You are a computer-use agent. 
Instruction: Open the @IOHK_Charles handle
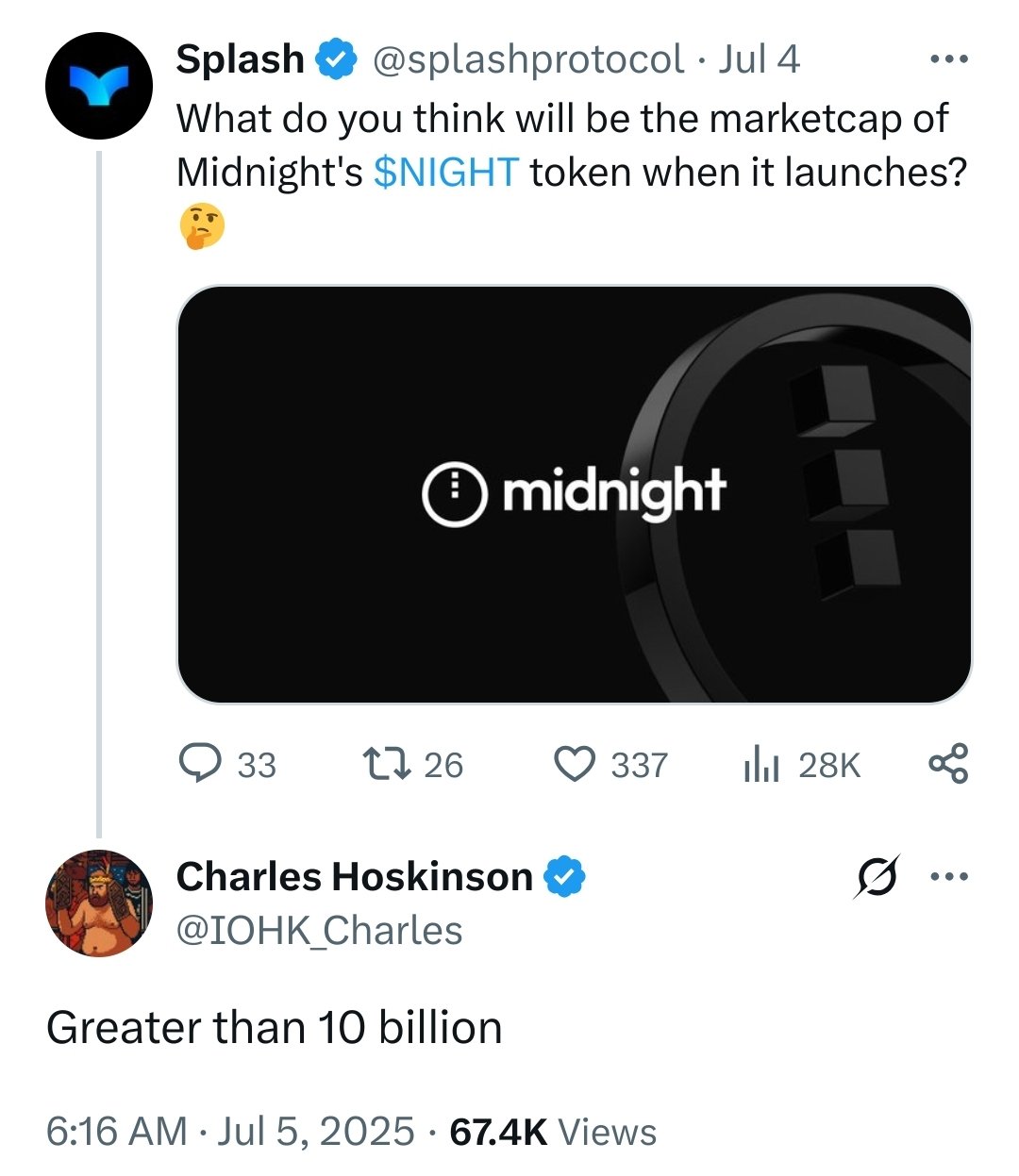coord(319,931)
